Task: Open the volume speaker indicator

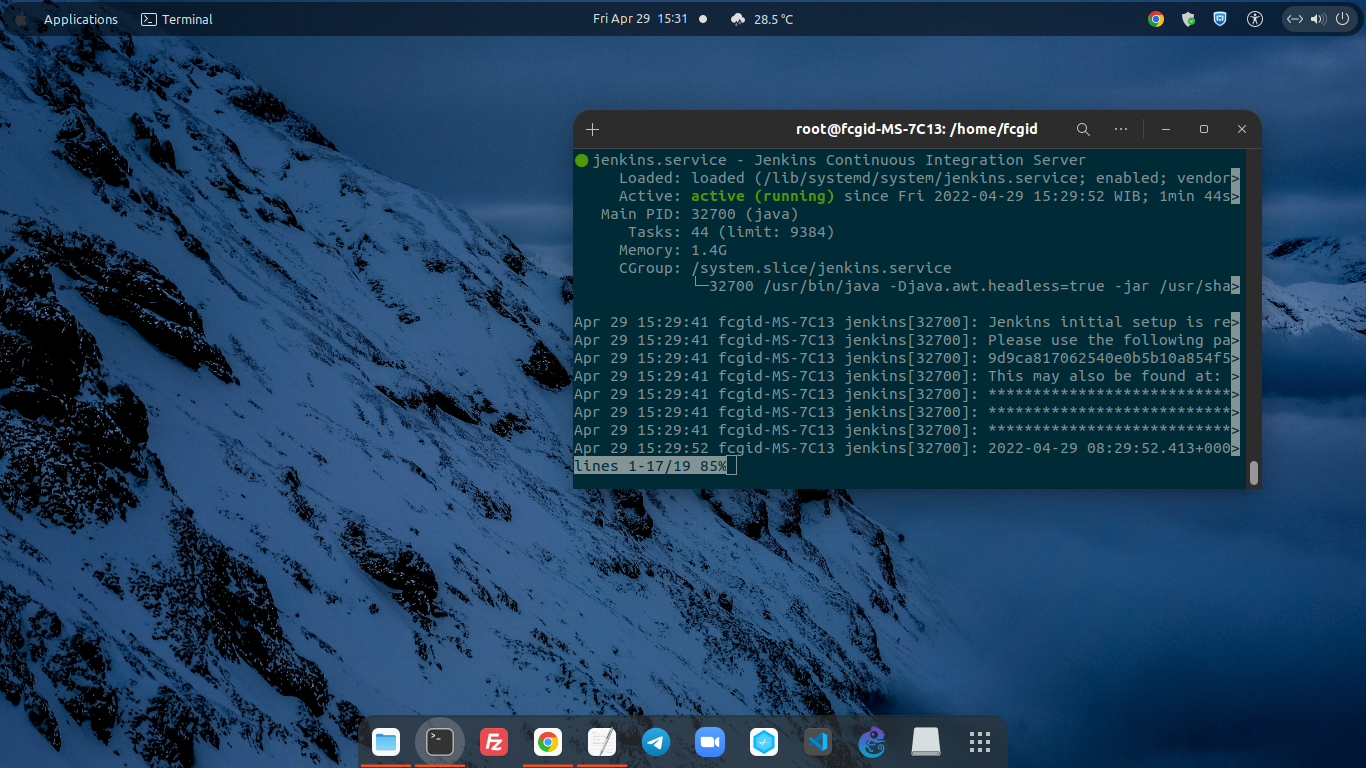Action: point(1318,19)
